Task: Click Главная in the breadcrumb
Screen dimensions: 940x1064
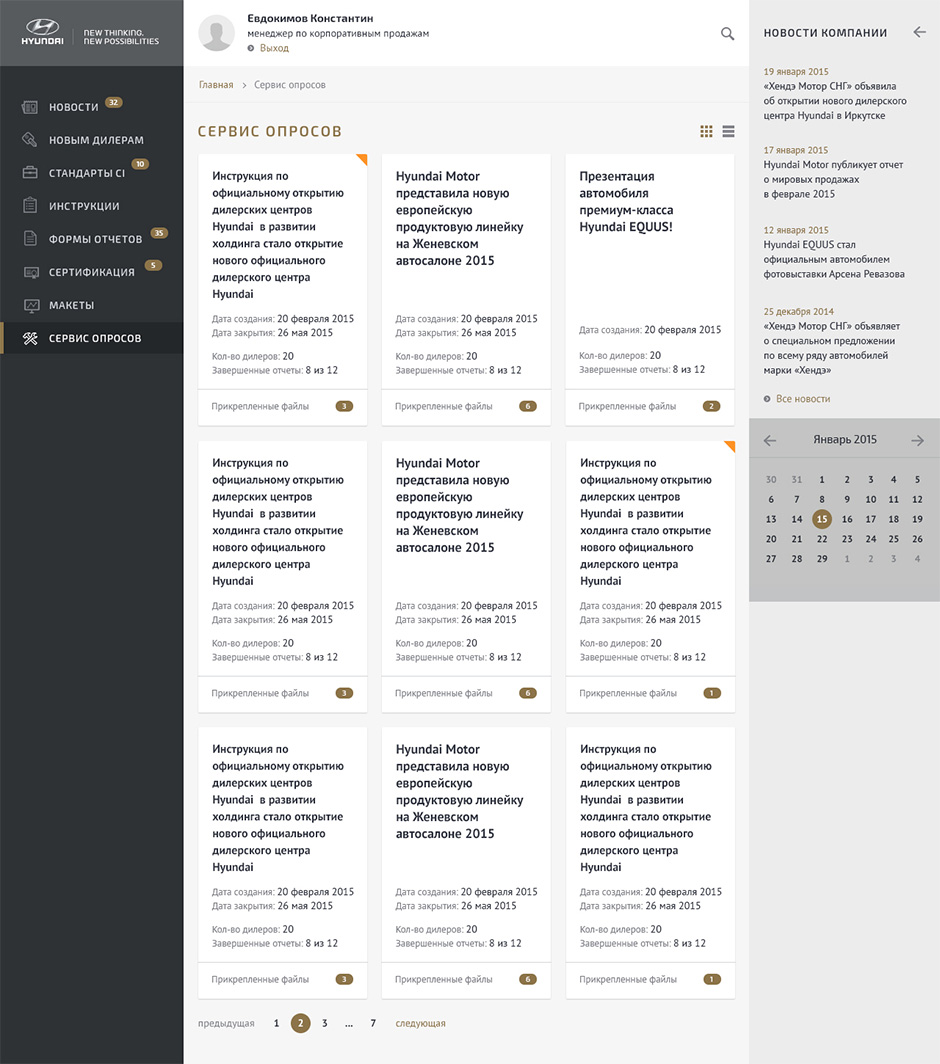Action: click(216, 85)
